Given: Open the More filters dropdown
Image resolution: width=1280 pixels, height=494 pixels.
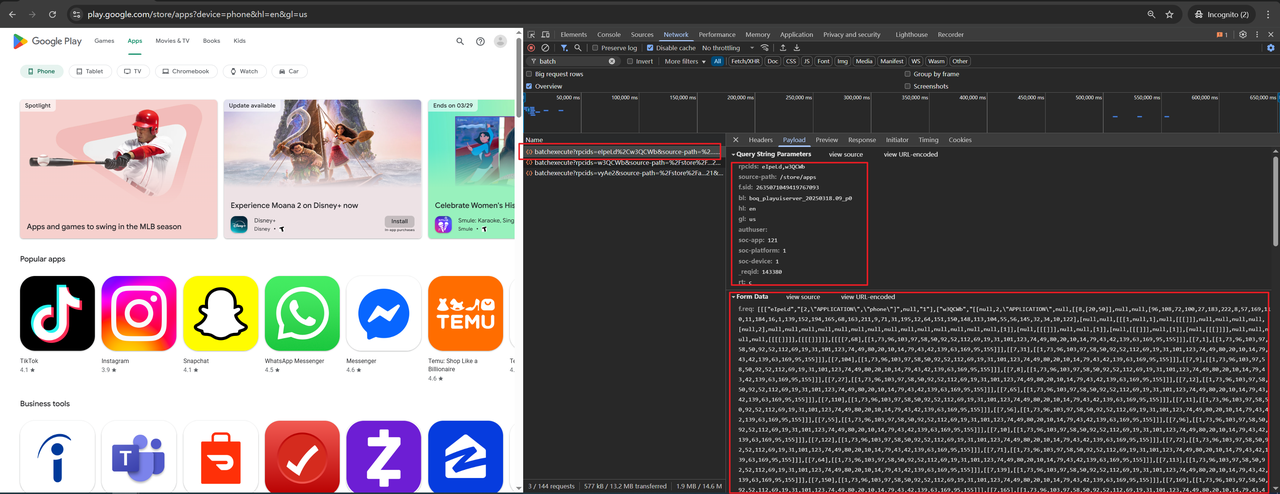Looking at the screenshot, I should point(685,61).
